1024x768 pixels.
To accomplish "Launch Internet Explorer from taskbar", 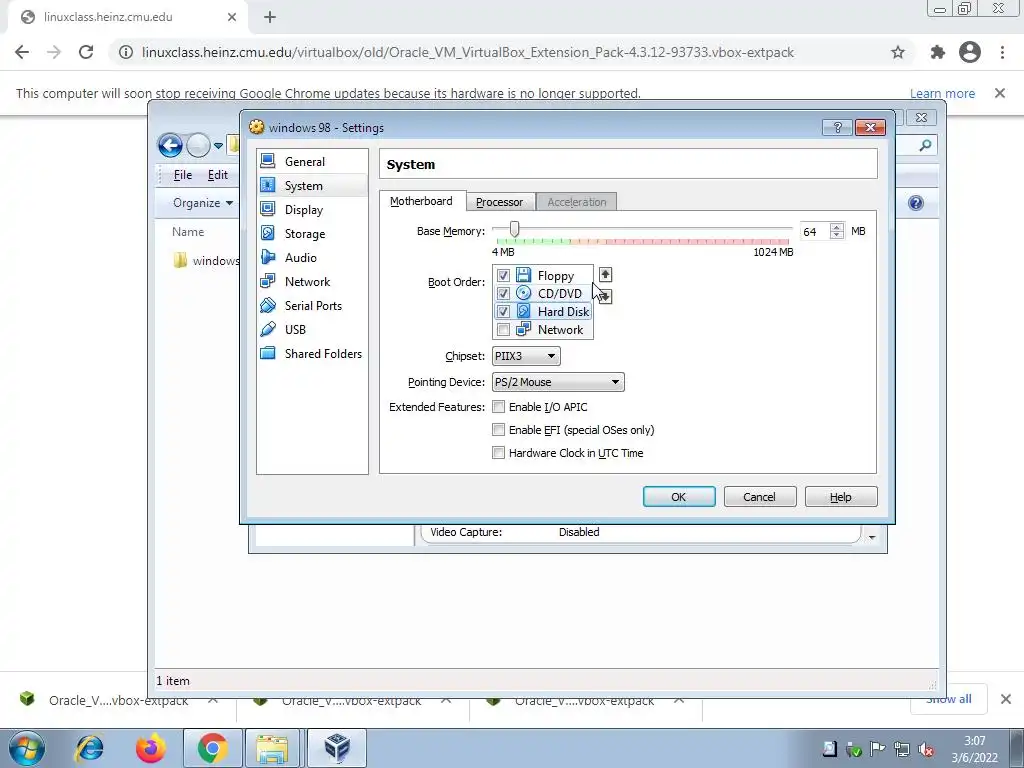I will tap(89, 748).
